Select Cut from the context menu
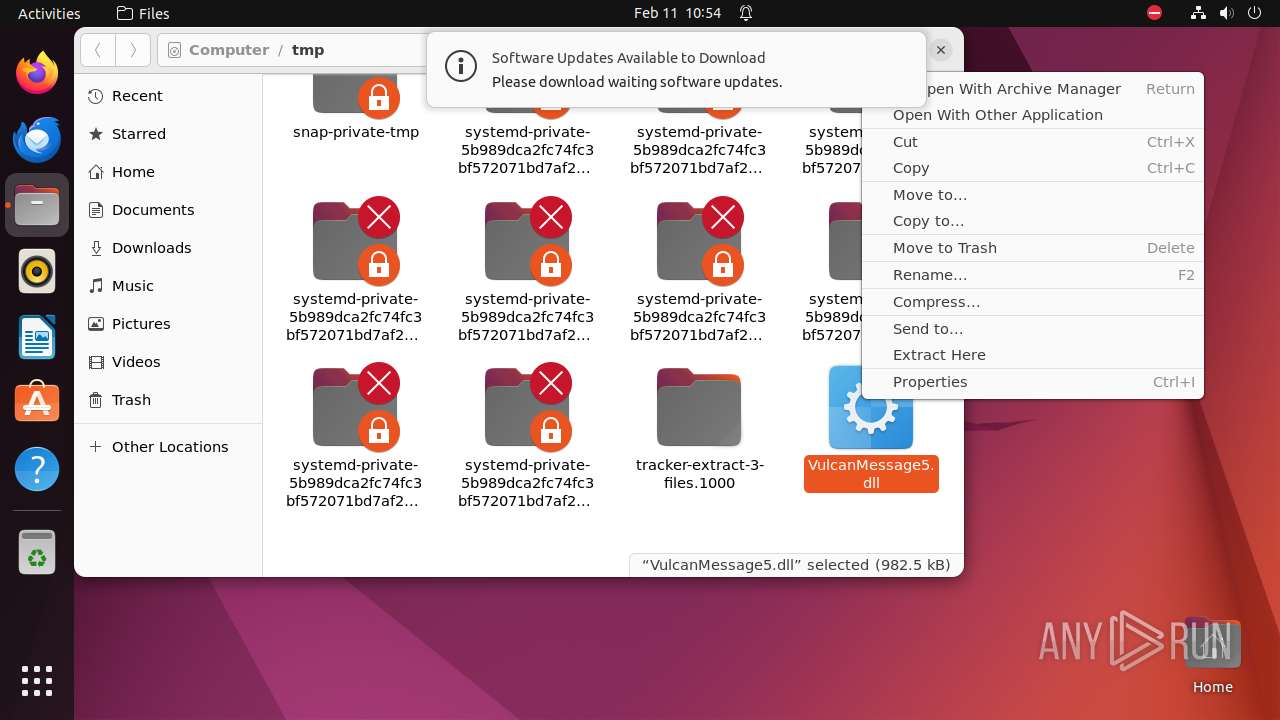1280x720 pixels. pyautogui.click(x=1033, y=142)
